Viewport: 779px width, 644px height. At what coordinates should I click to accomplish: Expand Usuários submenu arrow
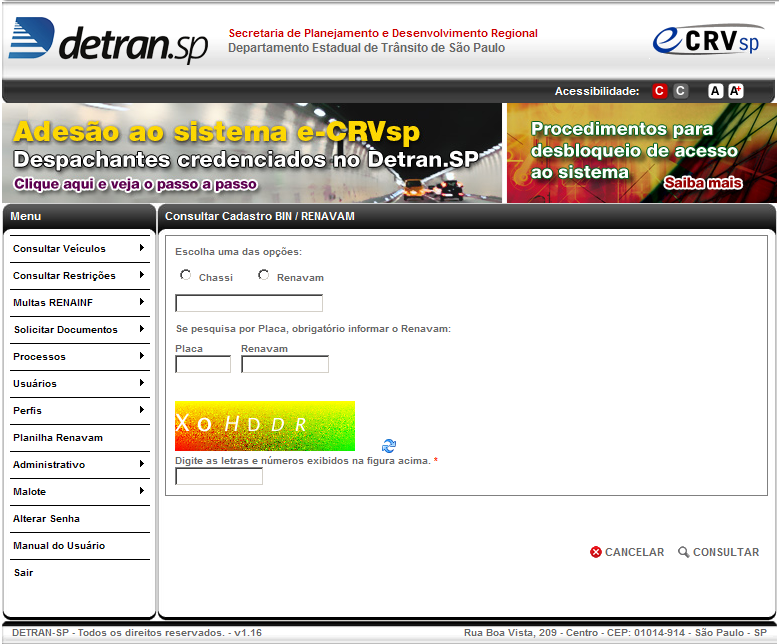point(142,383)
